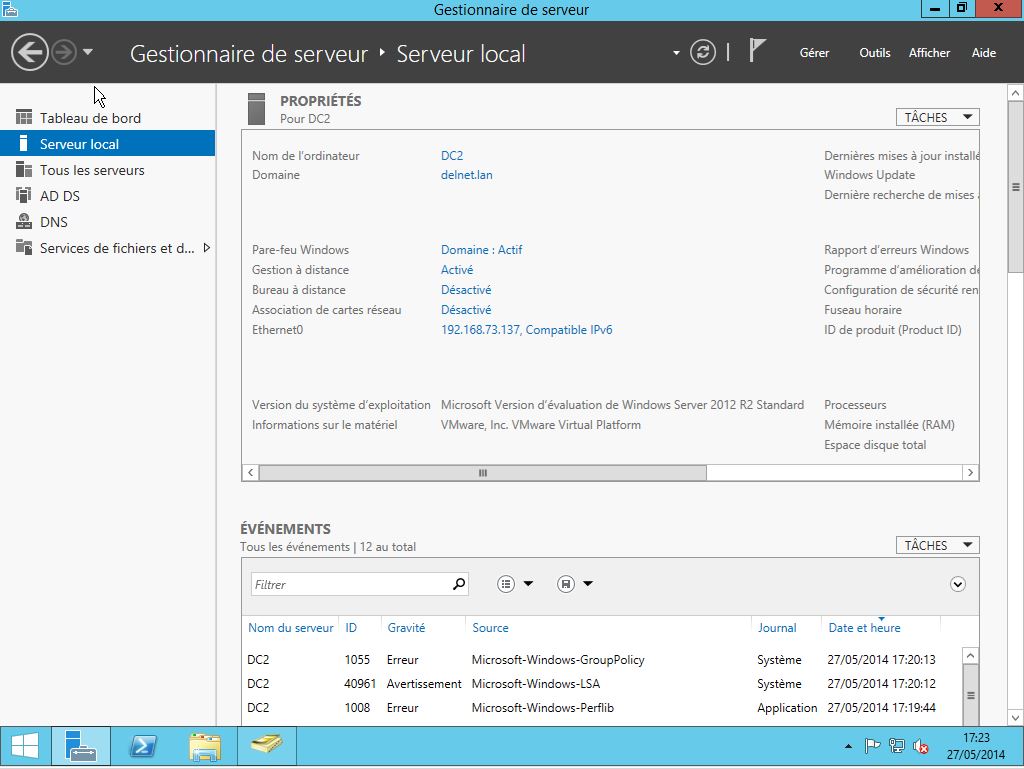
Task: Open the notifications flag icon
Action: pyautogui.click(x=756, y=51)
